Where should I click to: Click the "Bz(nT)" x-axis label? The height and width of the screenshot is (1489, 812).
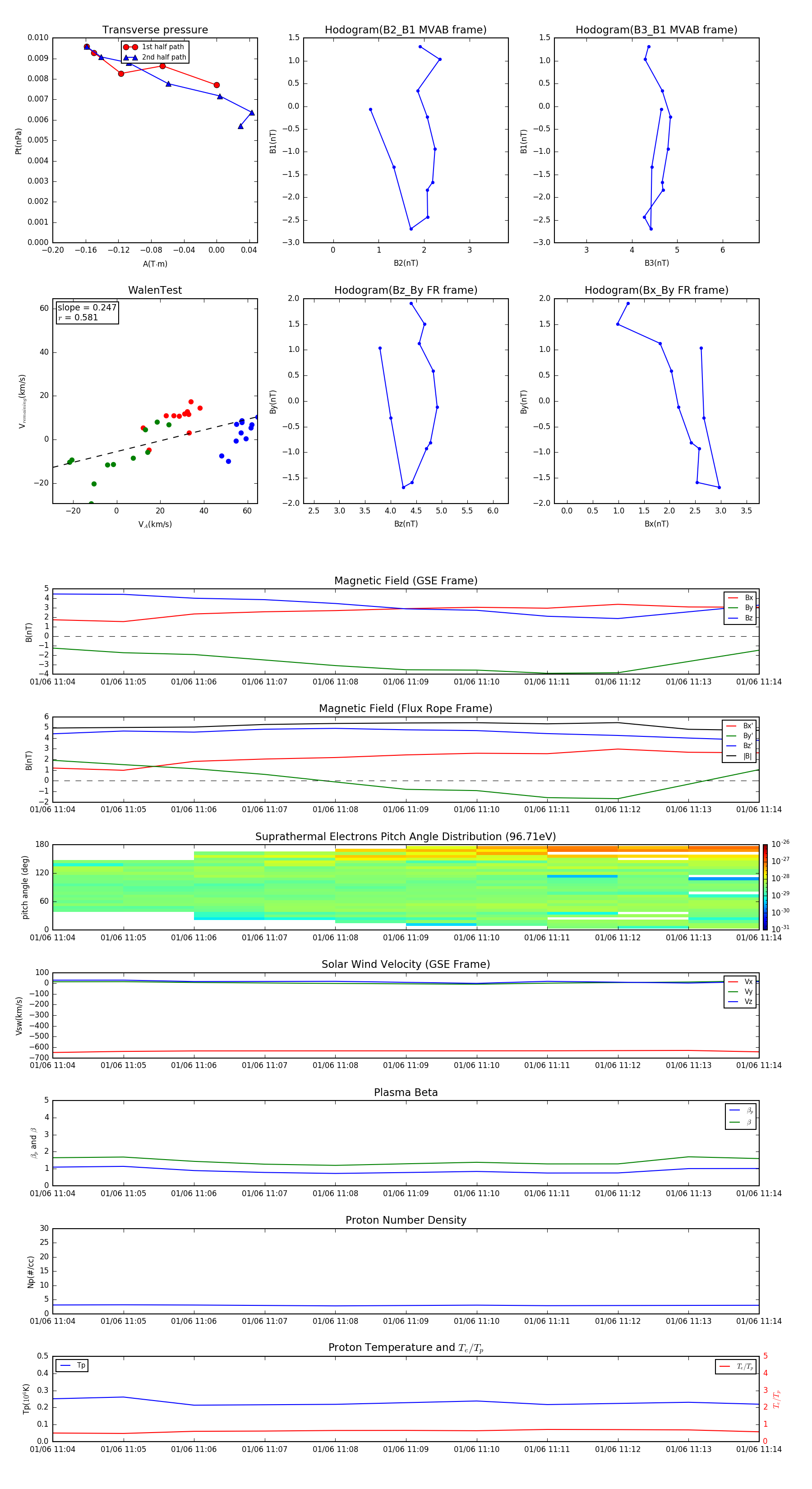(406, 524)
